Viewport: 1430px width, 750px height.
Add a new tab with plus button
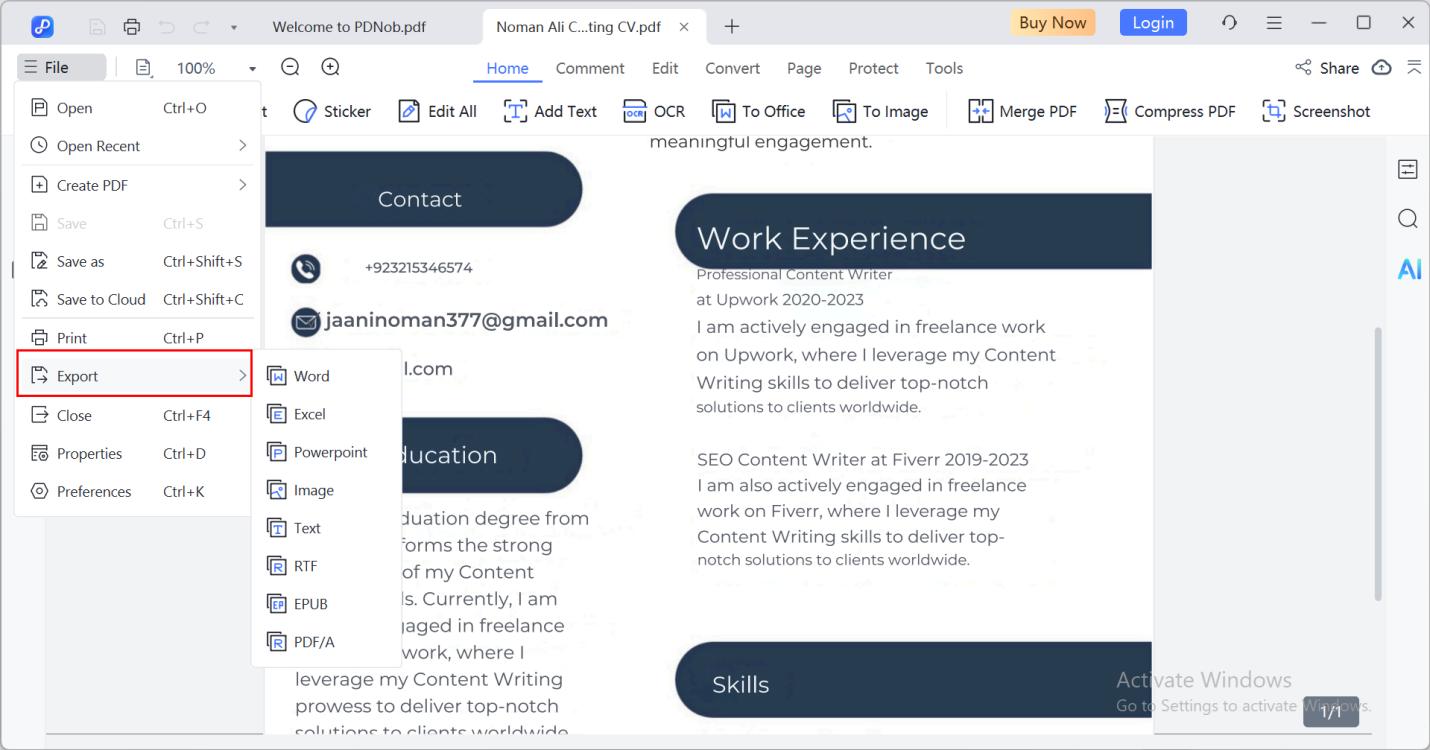tap(731, 27)
